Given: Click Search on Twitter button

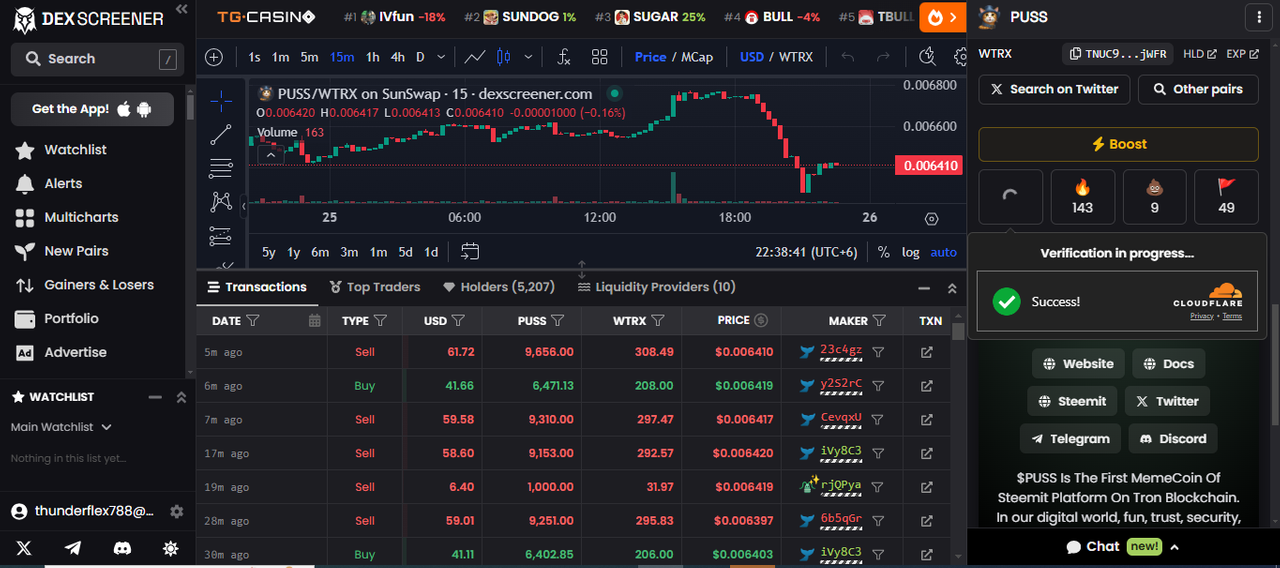Looking at the screenshot, I should pos(1054,89).
